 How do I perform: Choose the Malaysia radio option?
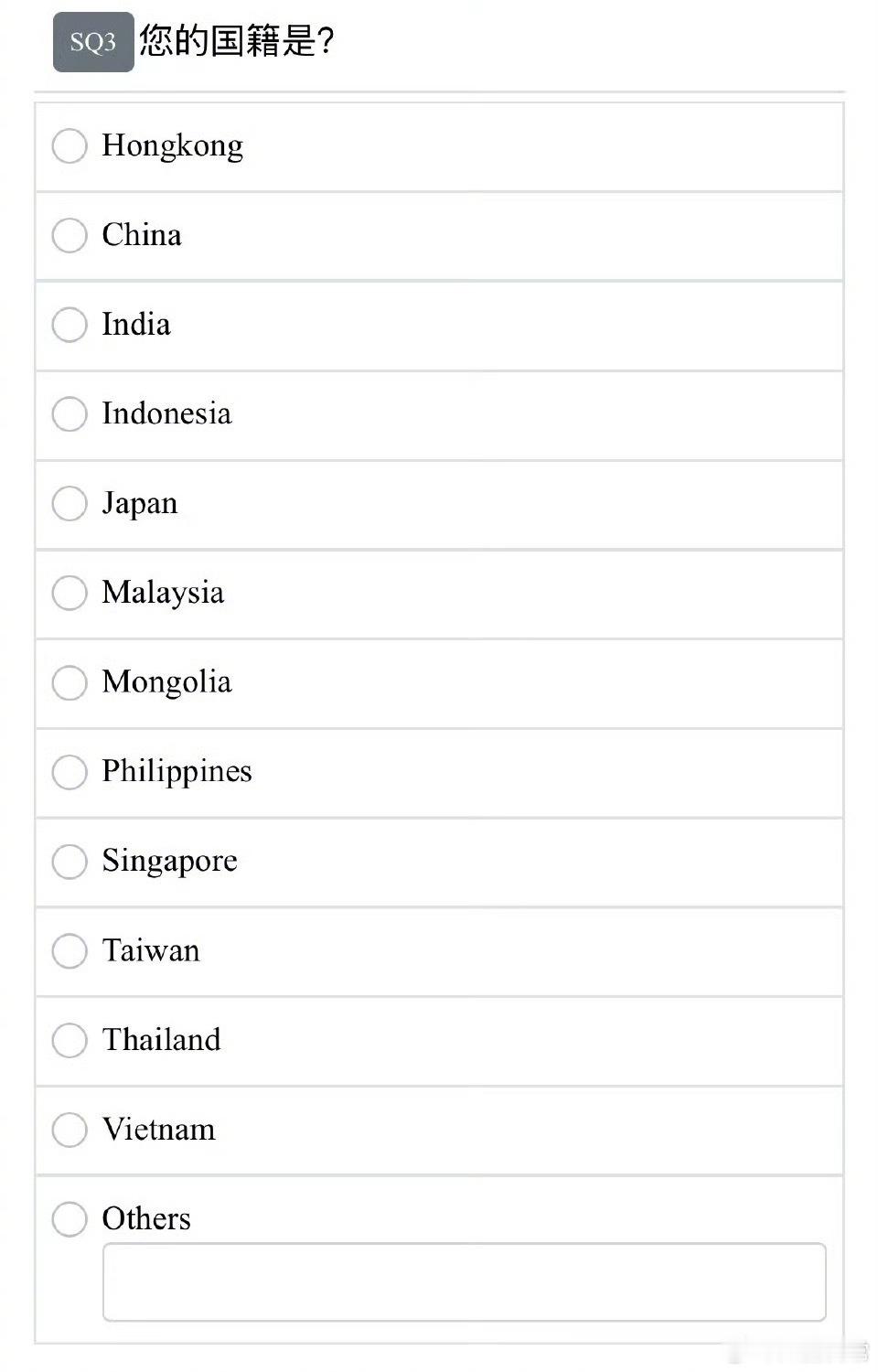click(x=70, y=593)
